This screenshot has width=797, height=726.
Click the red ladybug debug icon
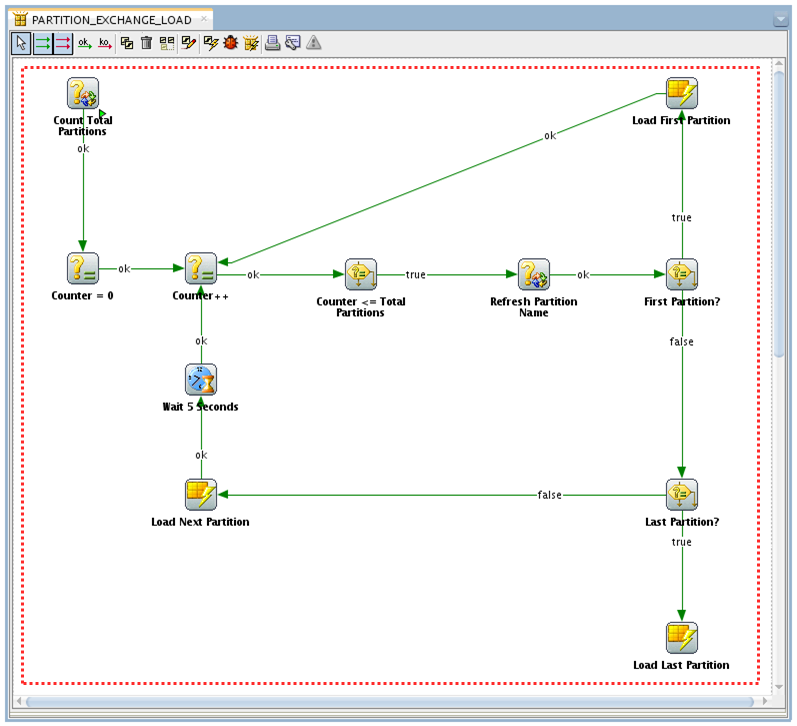[x=231, y=43]
